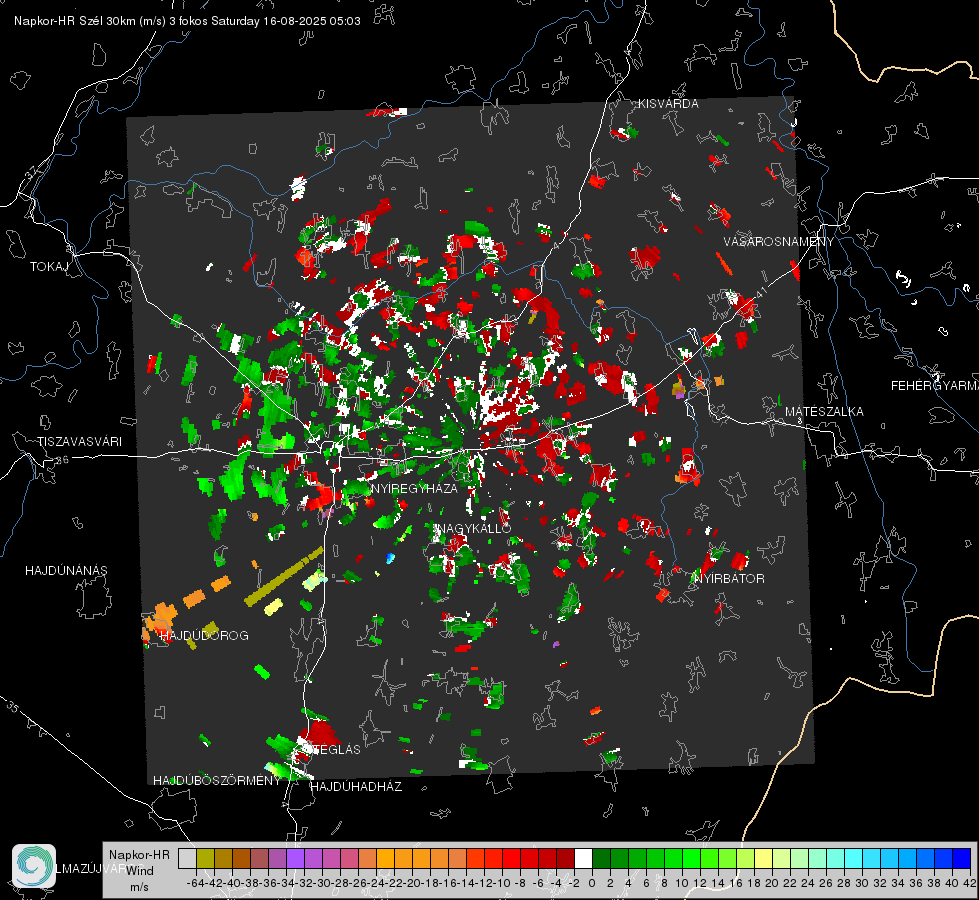Select the NYÍRBÁTOR label
The height and width of the screenshot is (900, 979).
pyautogui.click(x=729, y=578)
